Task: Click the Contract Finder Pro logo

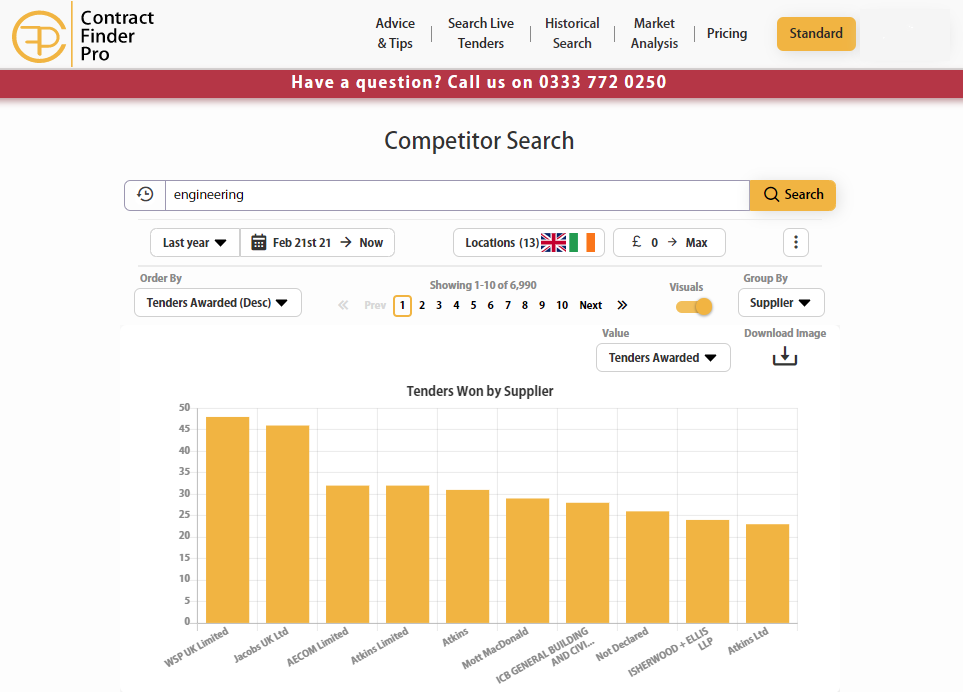Action: [x=83, y=35]
